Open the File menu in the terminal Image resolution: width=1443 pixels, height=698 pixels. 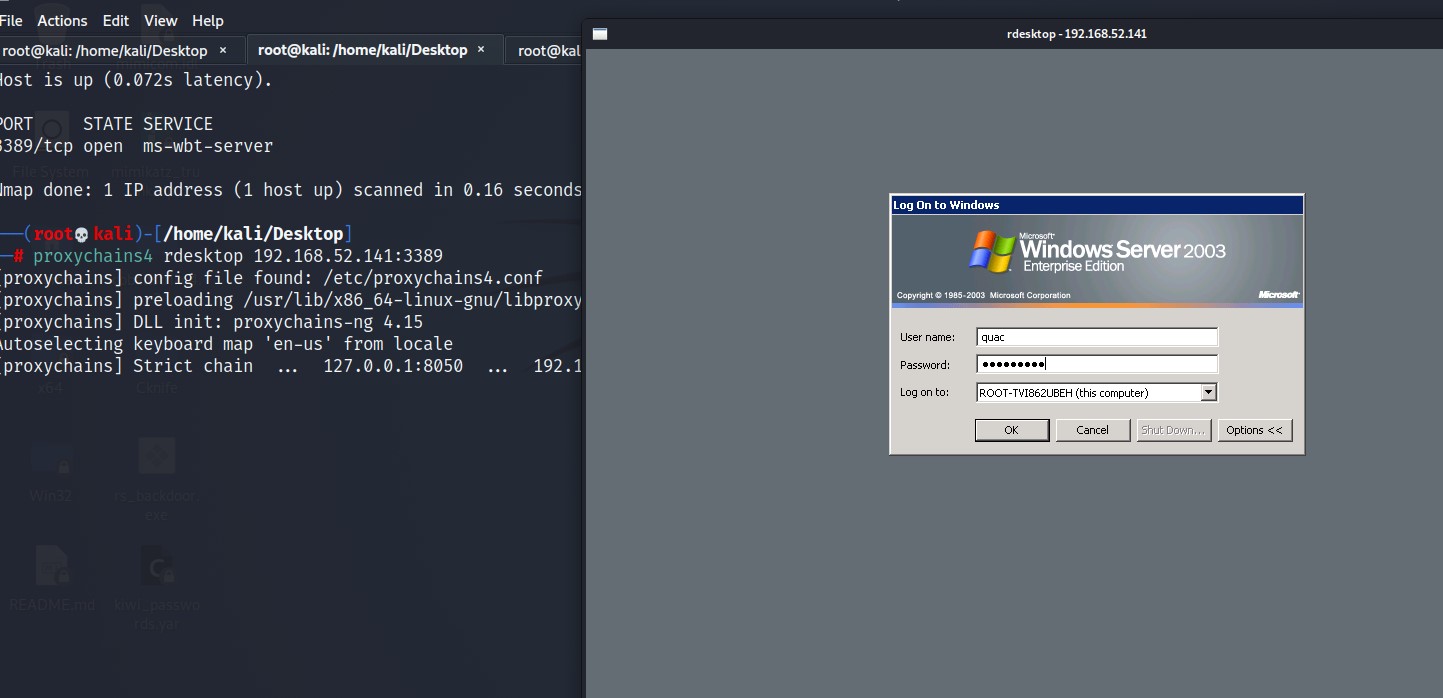[10, 20]
